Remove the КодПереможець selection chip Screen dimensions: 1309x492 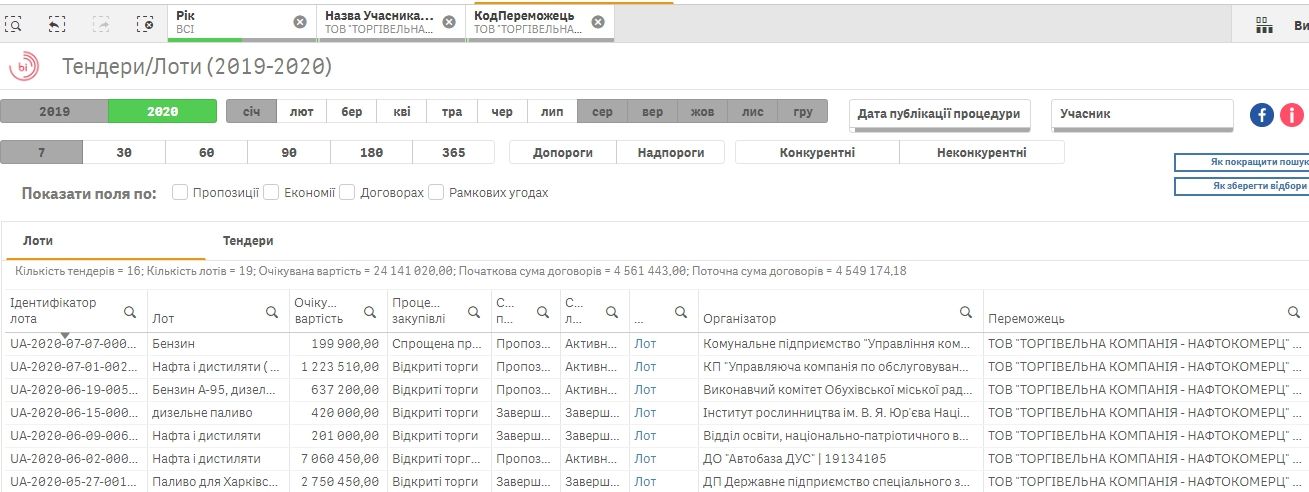click(x=598, y=22)
